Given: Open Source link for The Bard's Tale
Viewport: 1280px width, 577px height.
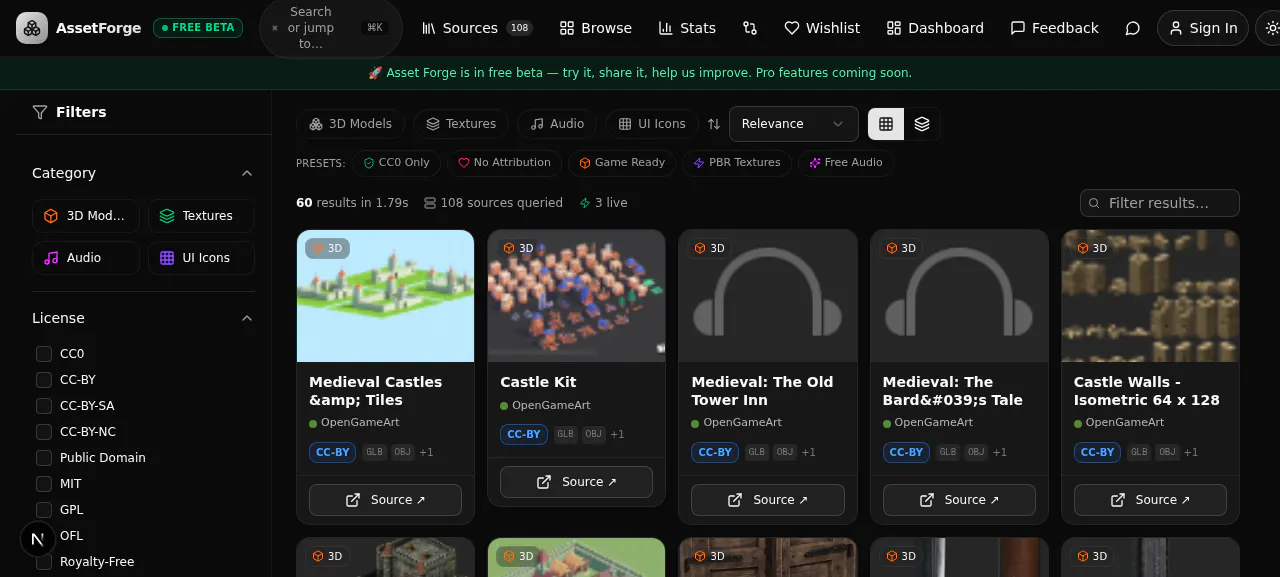Looking at the screenshot, I should coord(959,500).
